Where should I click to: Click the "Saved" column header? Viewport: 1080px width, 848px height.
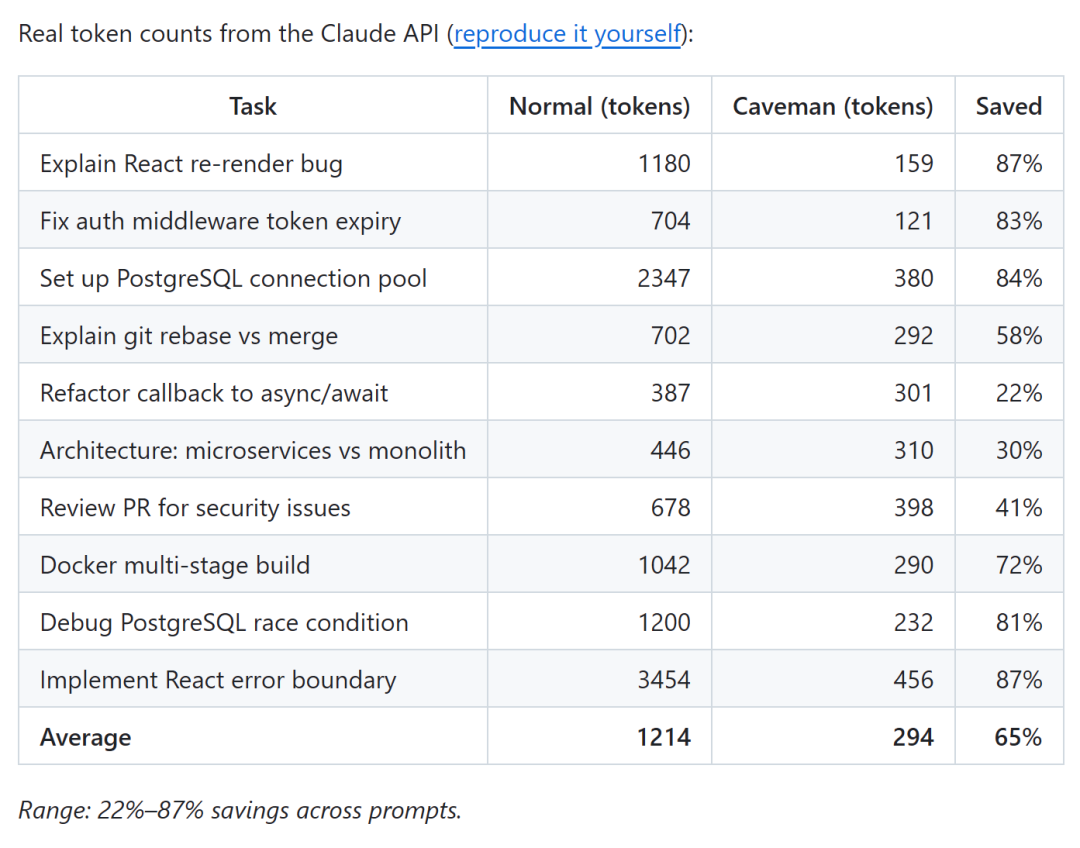1008,106
